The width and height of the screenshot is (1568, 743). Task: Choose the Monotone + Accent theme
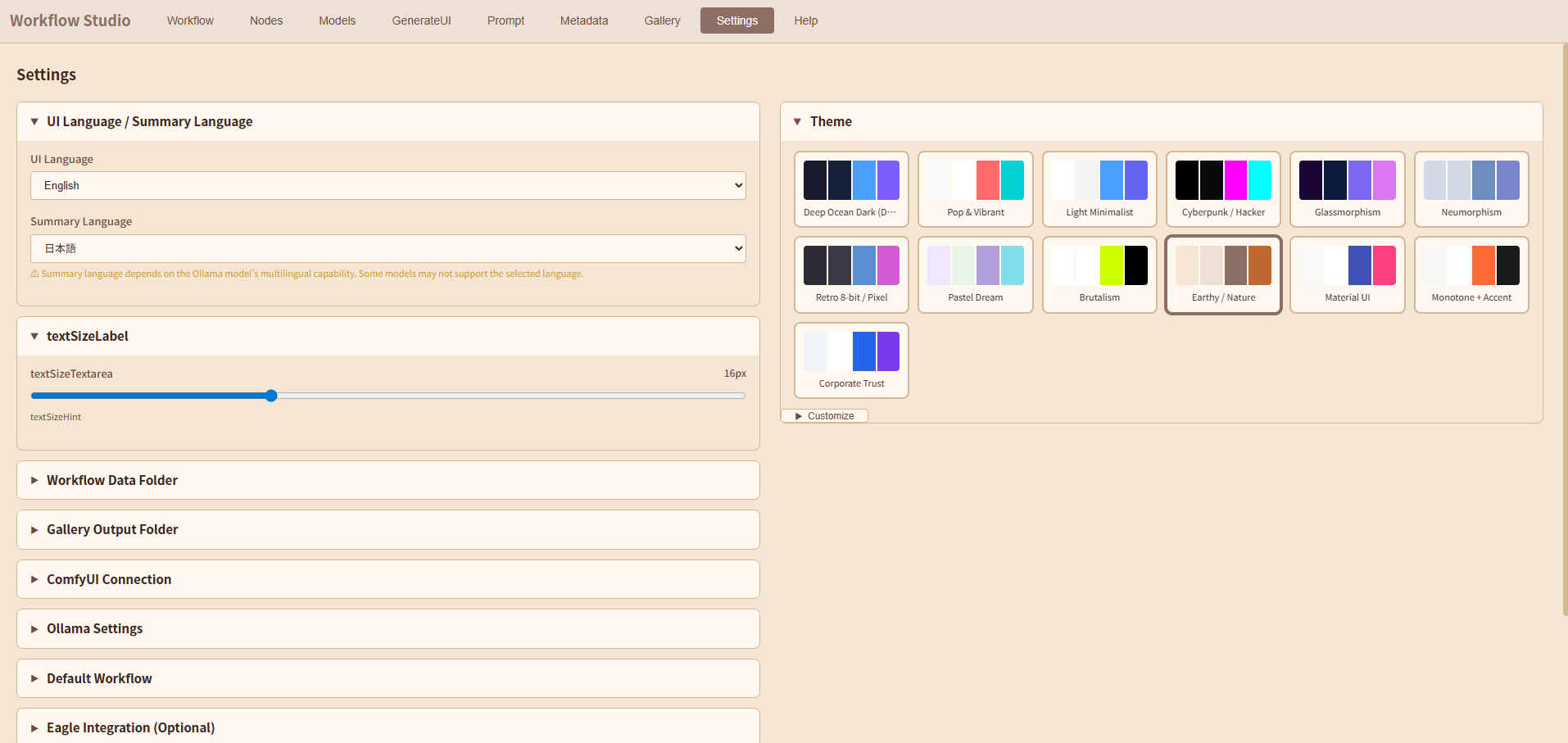(1471, 274)
